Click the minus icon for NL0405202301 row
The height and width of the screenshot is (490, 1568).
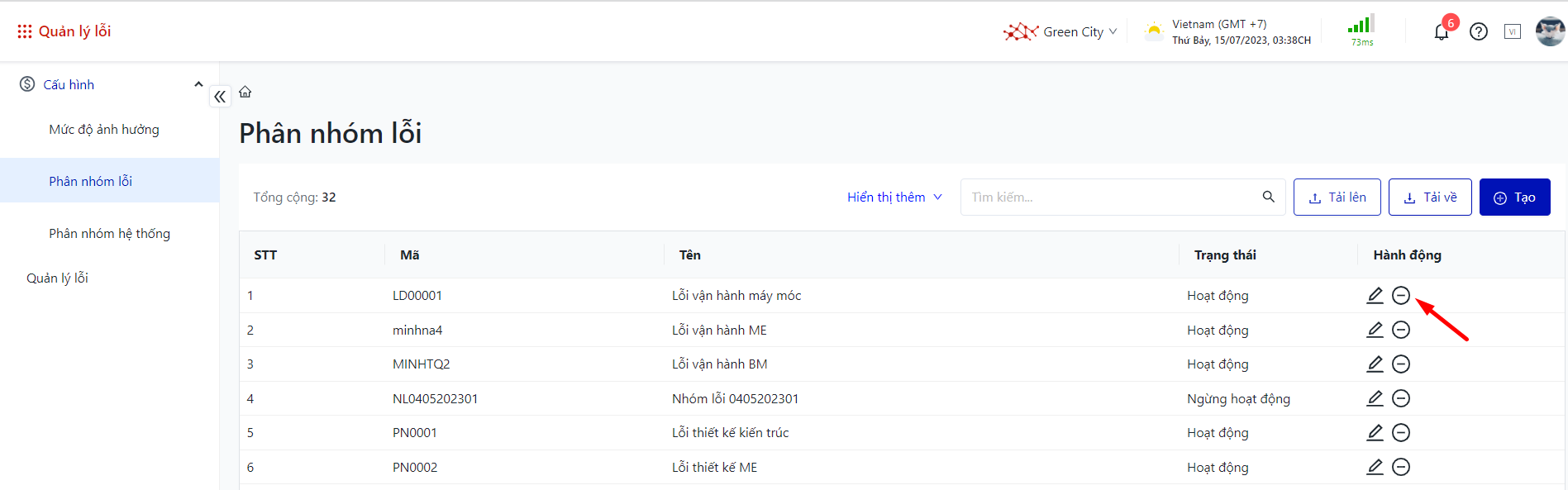point(1401,398)
